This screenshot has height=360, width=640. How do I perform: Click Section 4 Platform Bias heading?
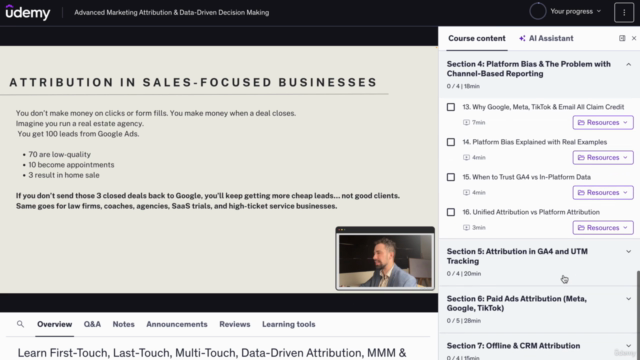(x=529, y=69)
